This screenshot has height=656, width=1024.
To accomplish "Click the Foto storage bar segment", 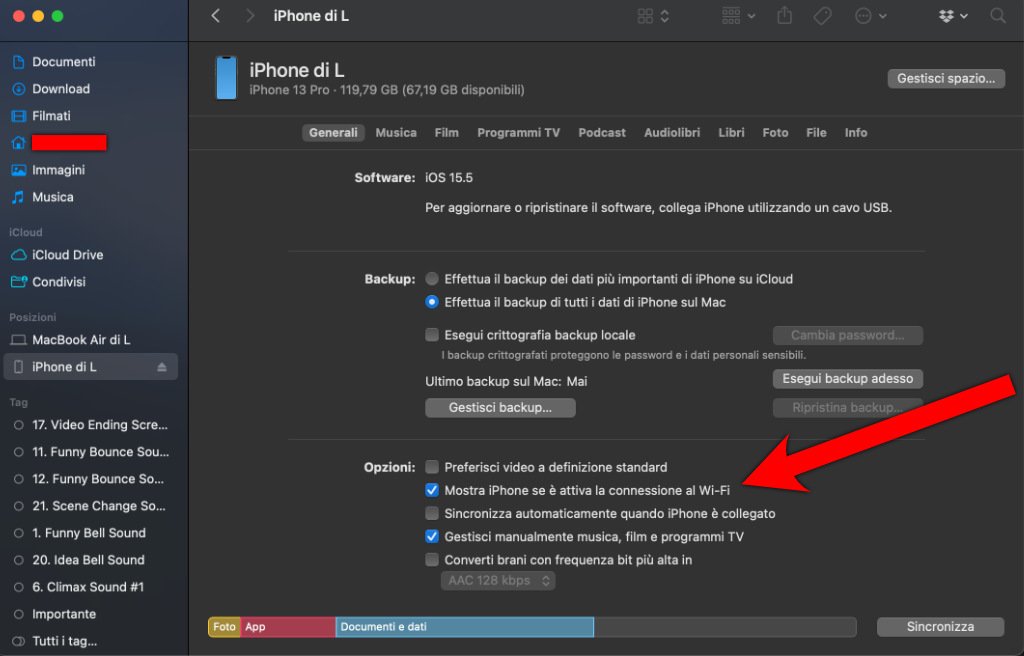I will 224,627.
